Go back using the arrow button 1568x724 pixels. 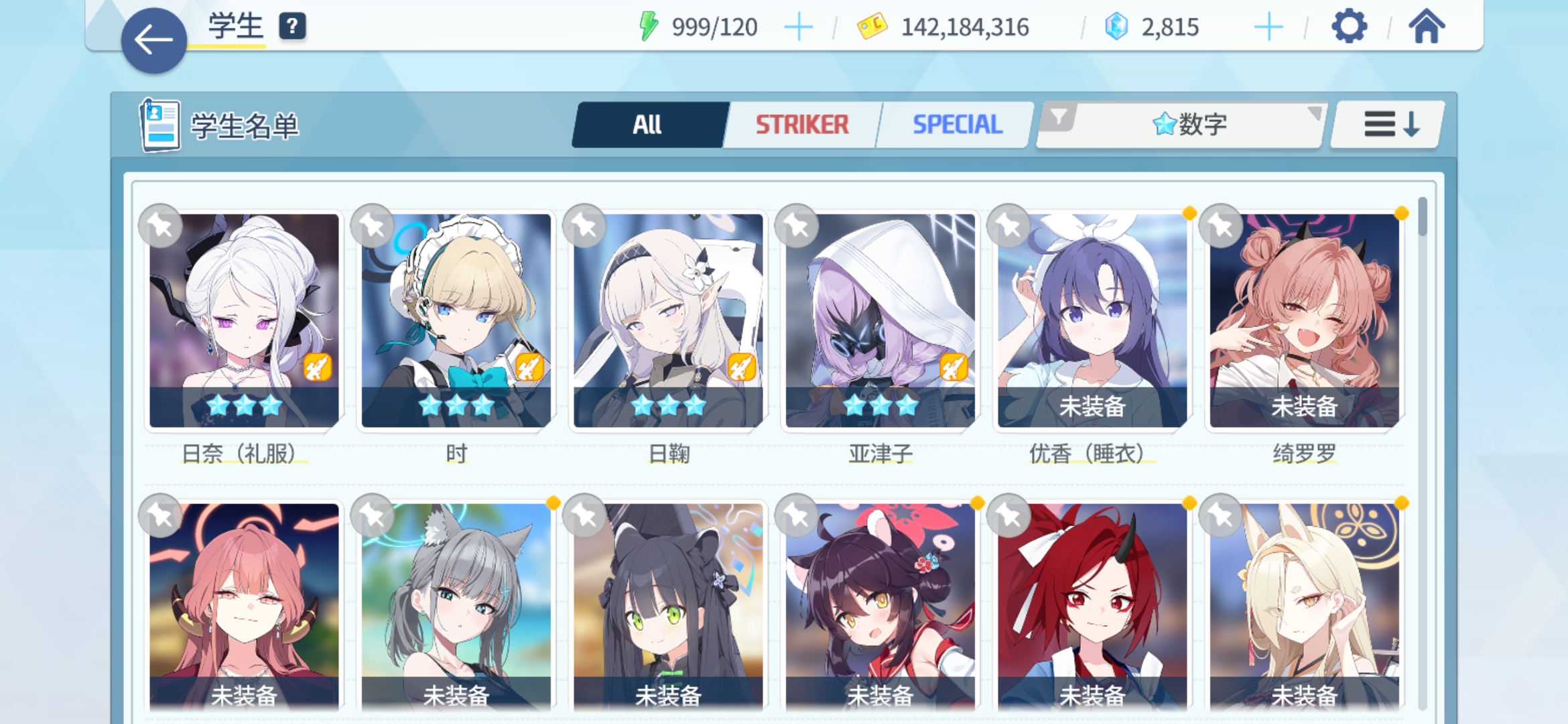(x=153, y=40)
